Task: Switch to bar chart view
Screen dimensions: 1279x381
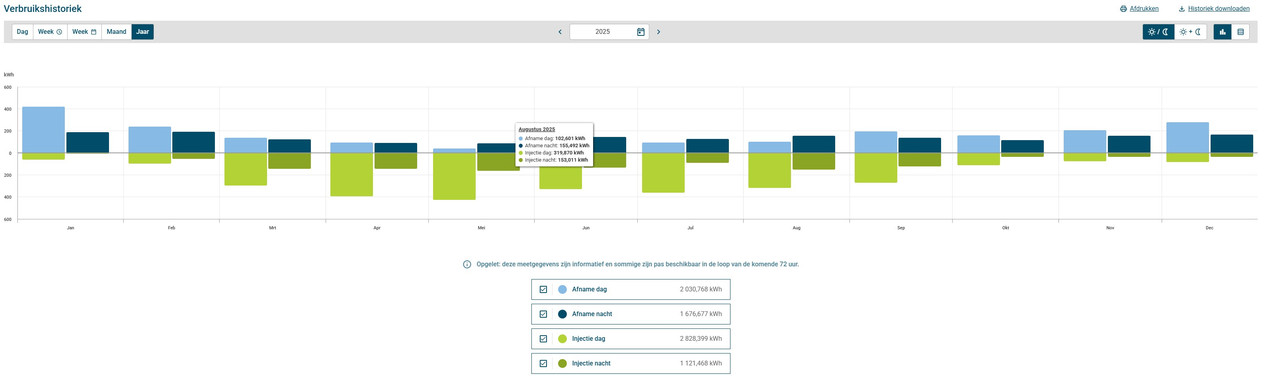Action: [1223, 32]
